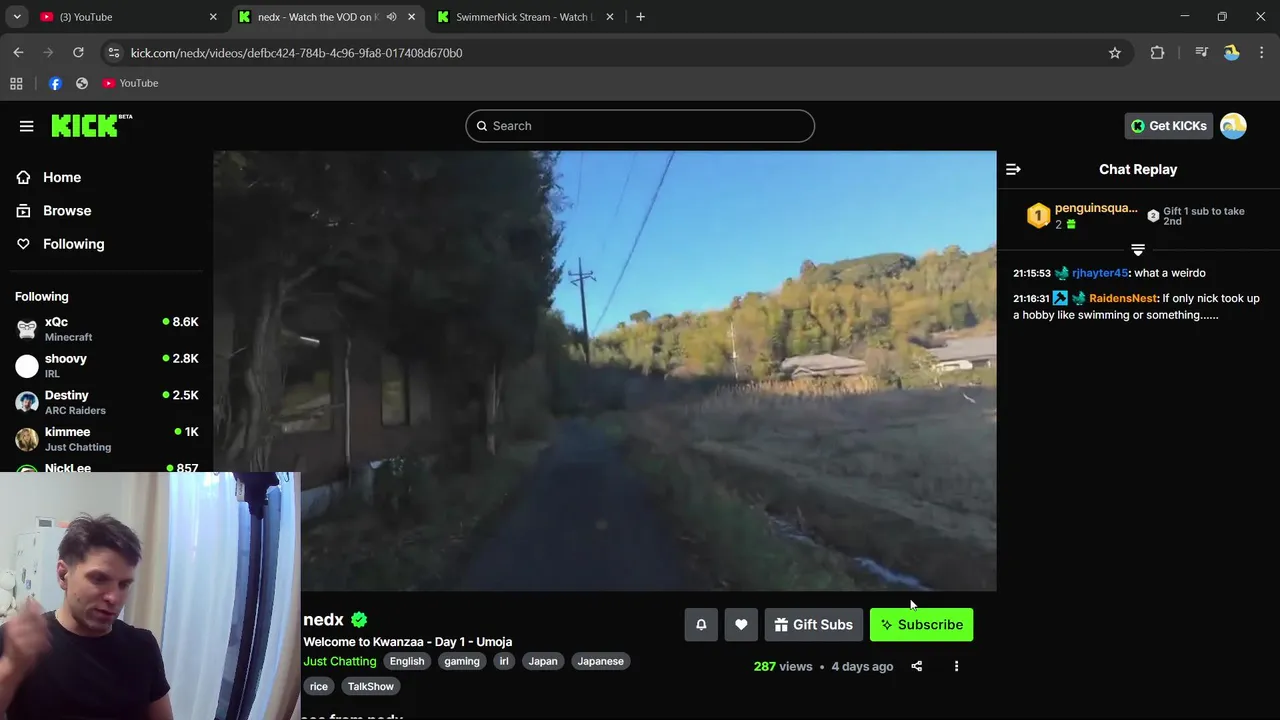The image size is (1280, 720).
Task: Select the rice tag
Action: click(x=319, y=686)
